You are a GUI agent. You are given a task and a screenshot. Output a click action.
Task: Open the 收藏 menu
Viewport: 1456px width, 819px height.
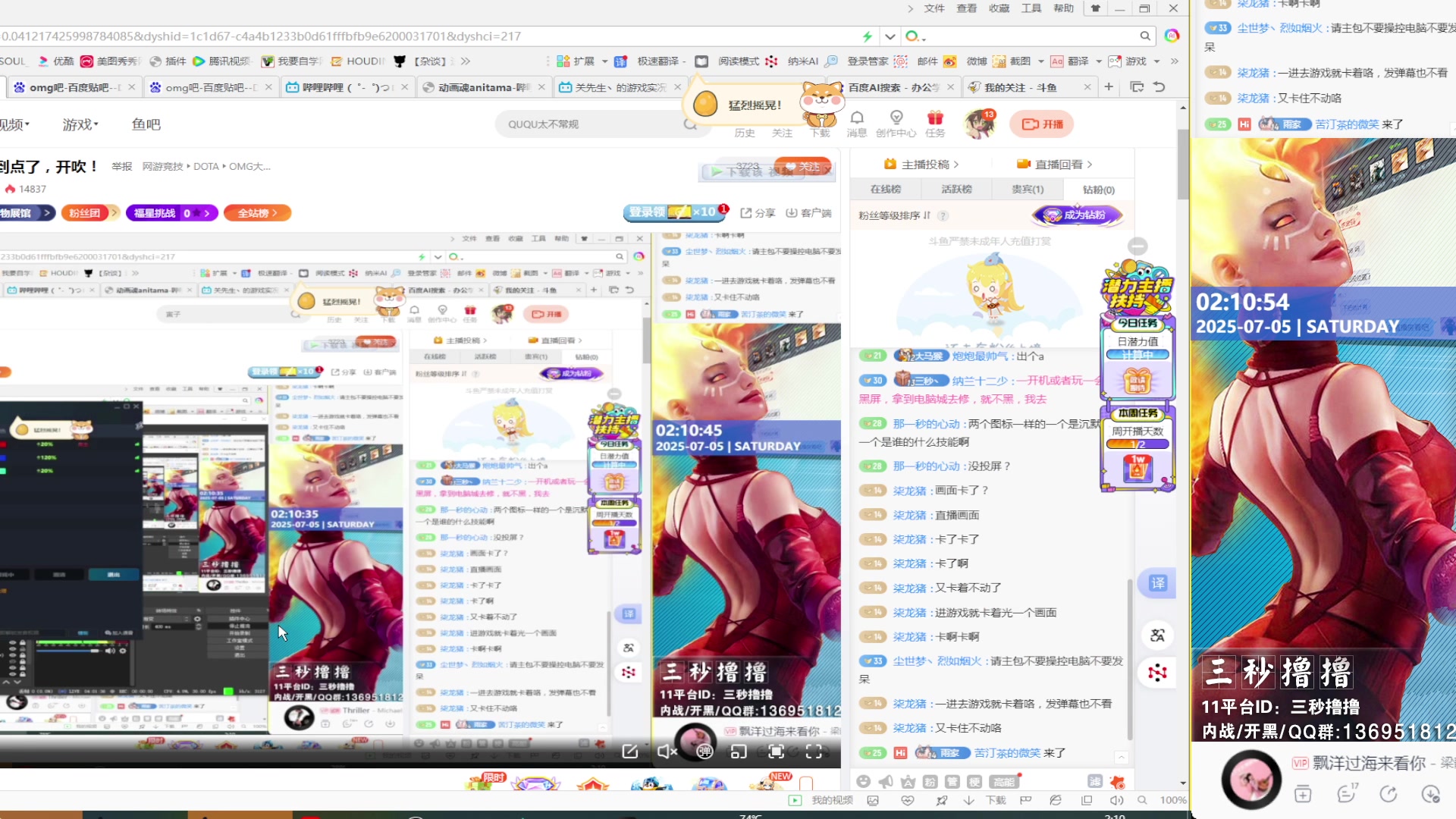click(x=999, y=8)
